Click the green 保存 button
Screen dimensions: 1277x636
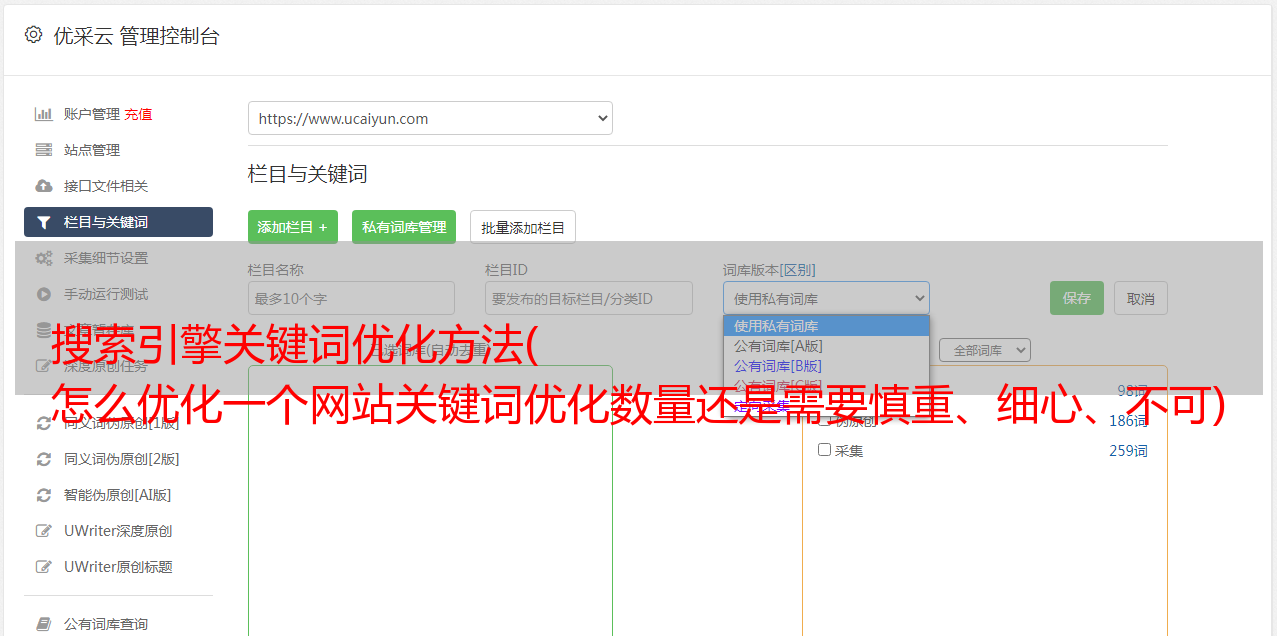(x=1077, y=298)
